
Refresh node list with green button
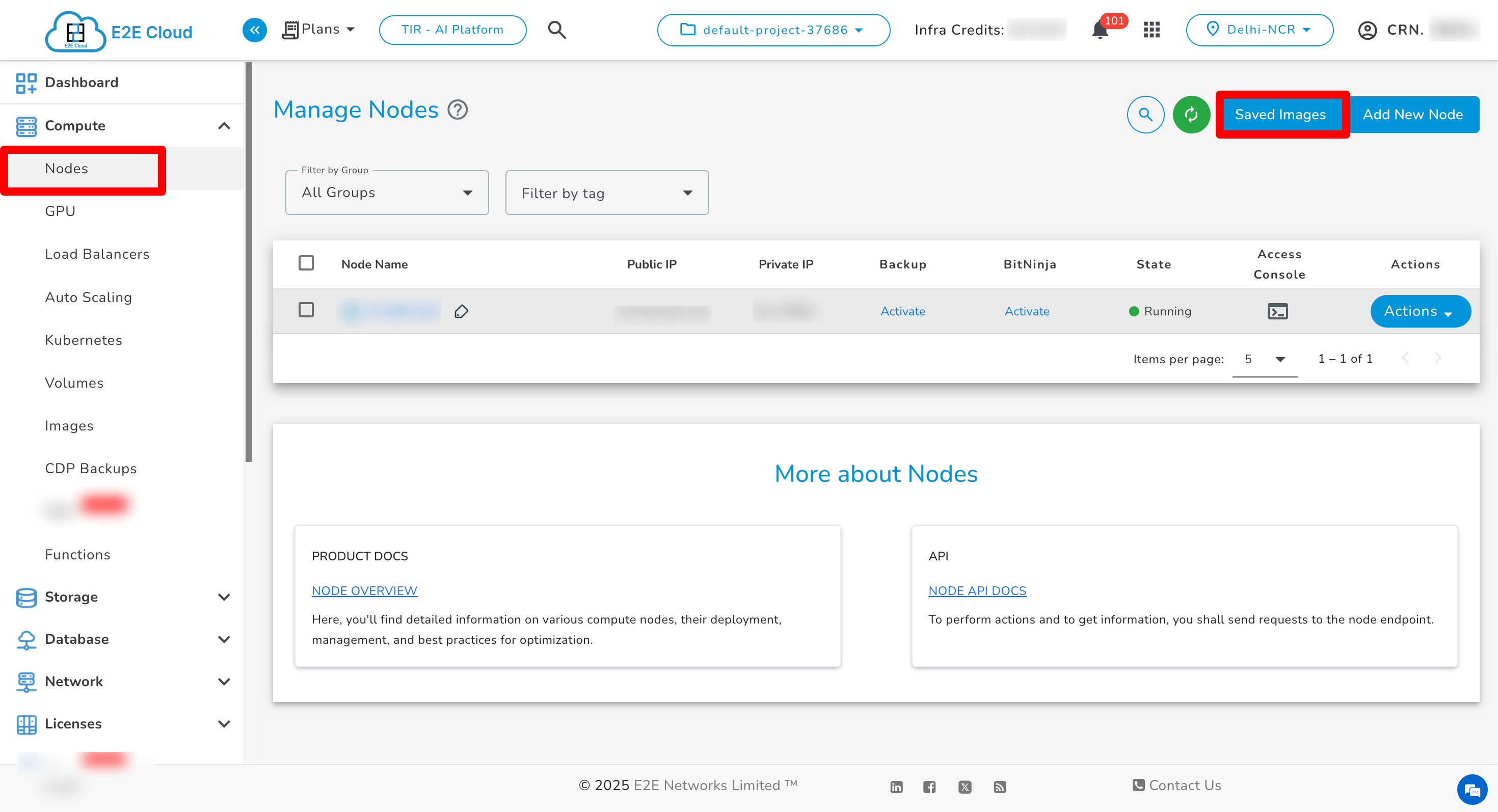[1191, 115]
